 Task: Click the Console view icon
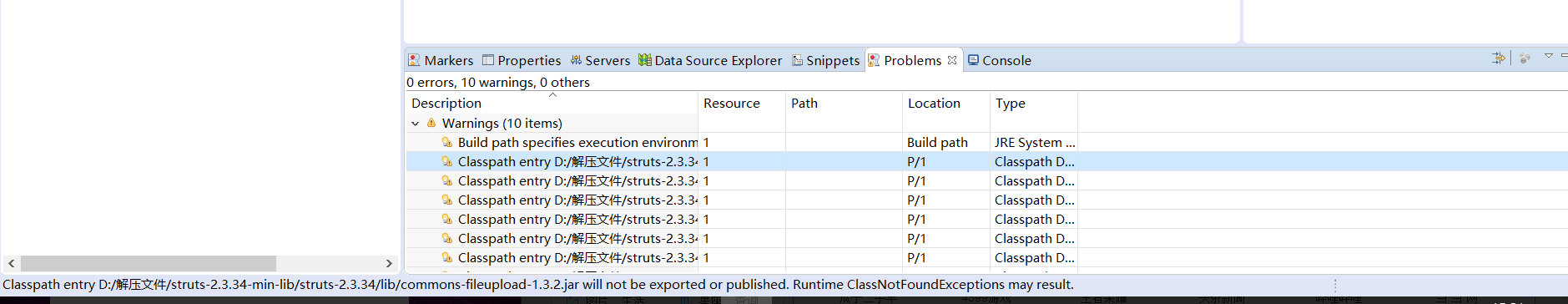click(x=973, y=60)
